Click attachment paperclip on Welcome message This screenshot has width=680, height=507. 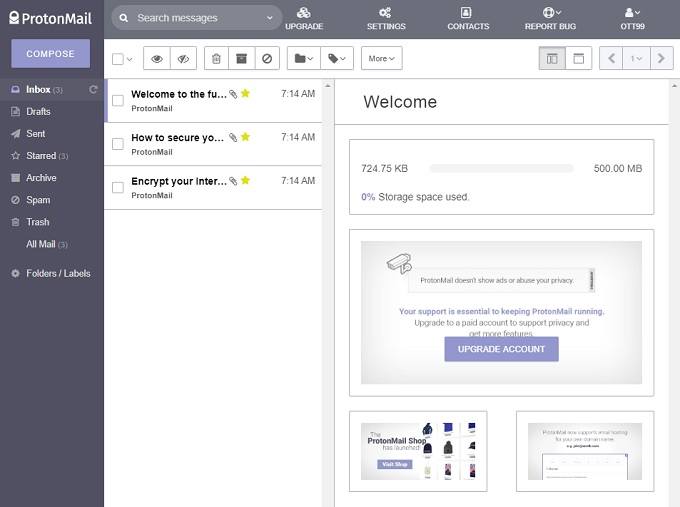click(233, 94)
